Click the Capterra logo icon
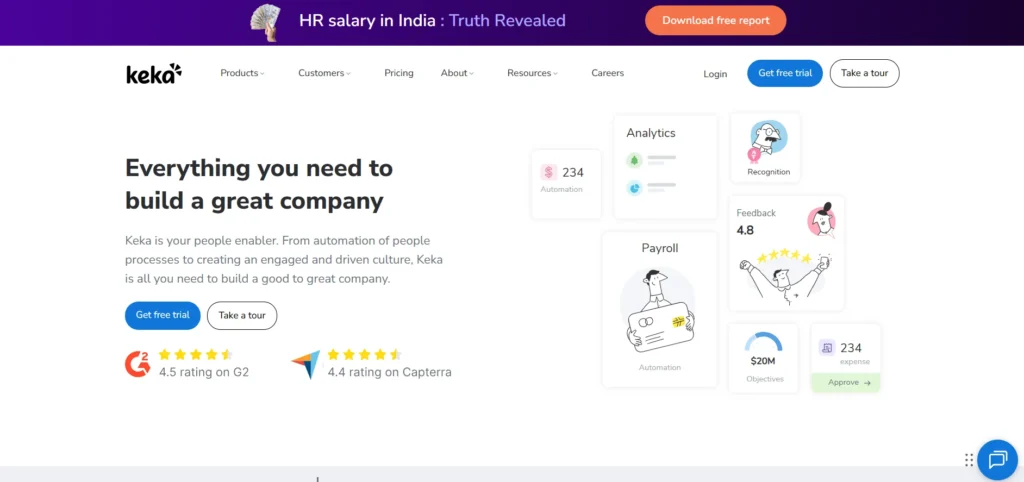This screenshot has height=482, width=1024. [306, 364]
